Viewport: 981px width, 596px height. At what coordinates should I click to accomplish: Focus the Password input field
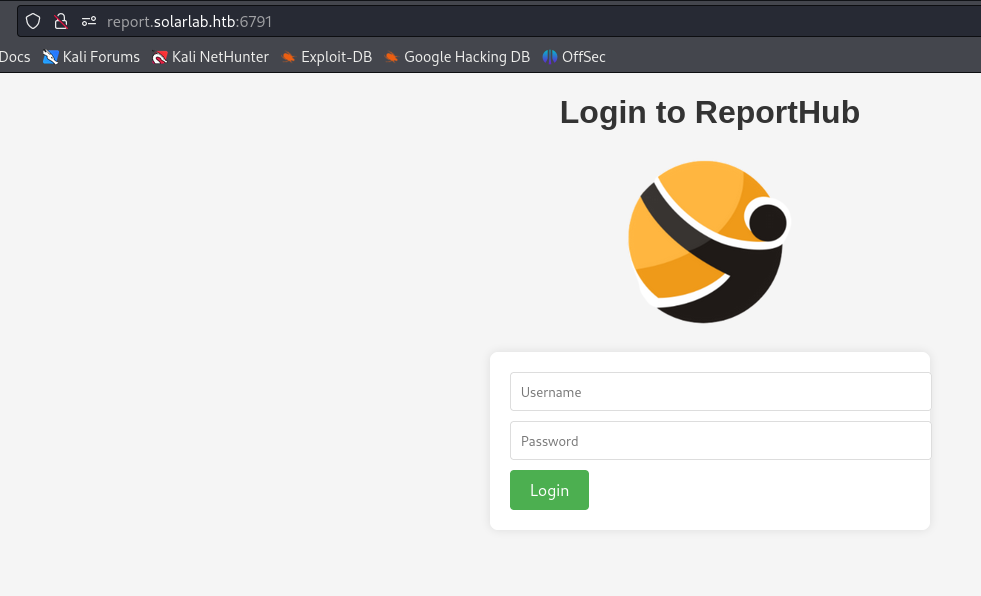coord(720,441)
